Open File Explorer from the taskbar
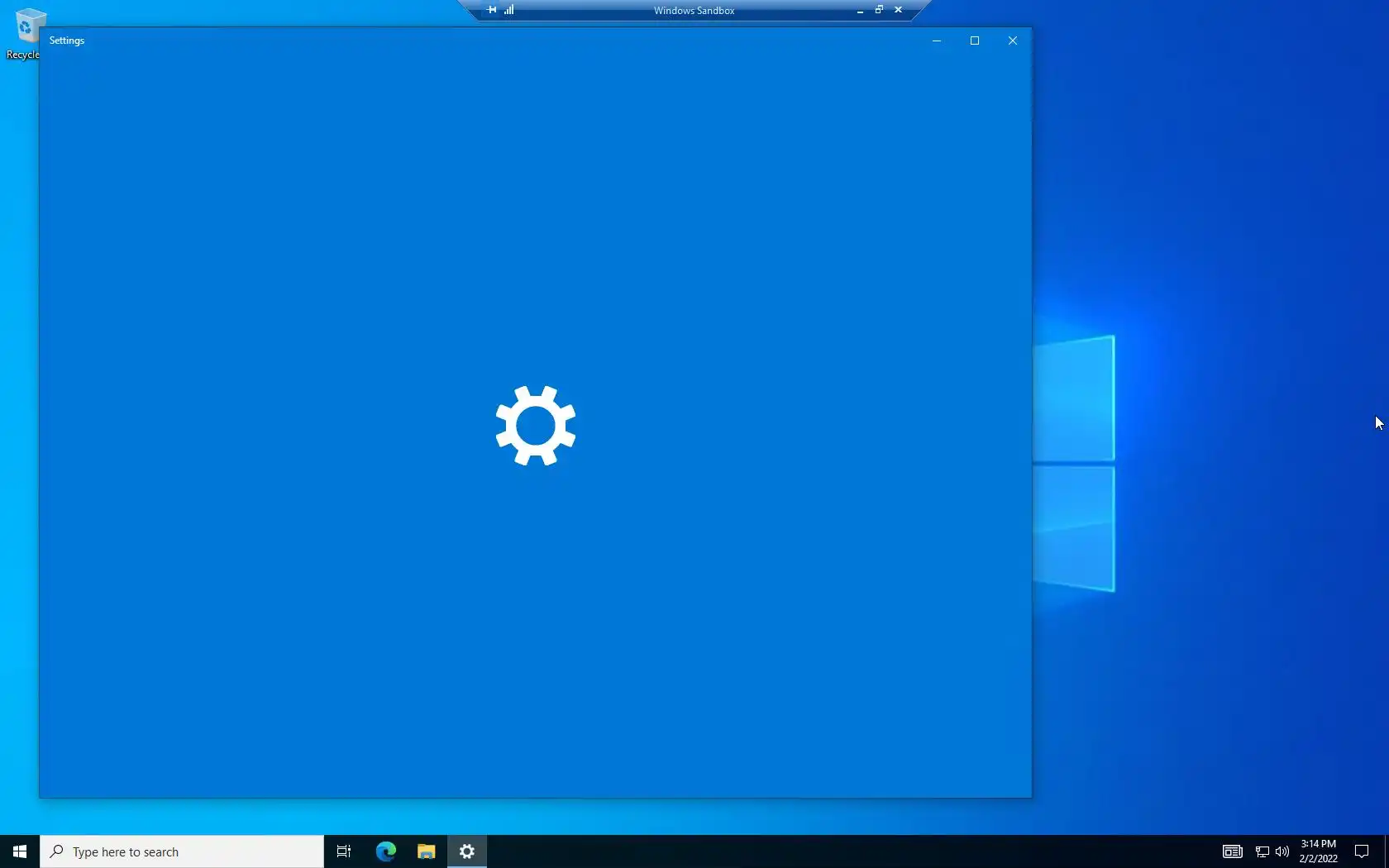1389x868 pixels. (426, 851)
